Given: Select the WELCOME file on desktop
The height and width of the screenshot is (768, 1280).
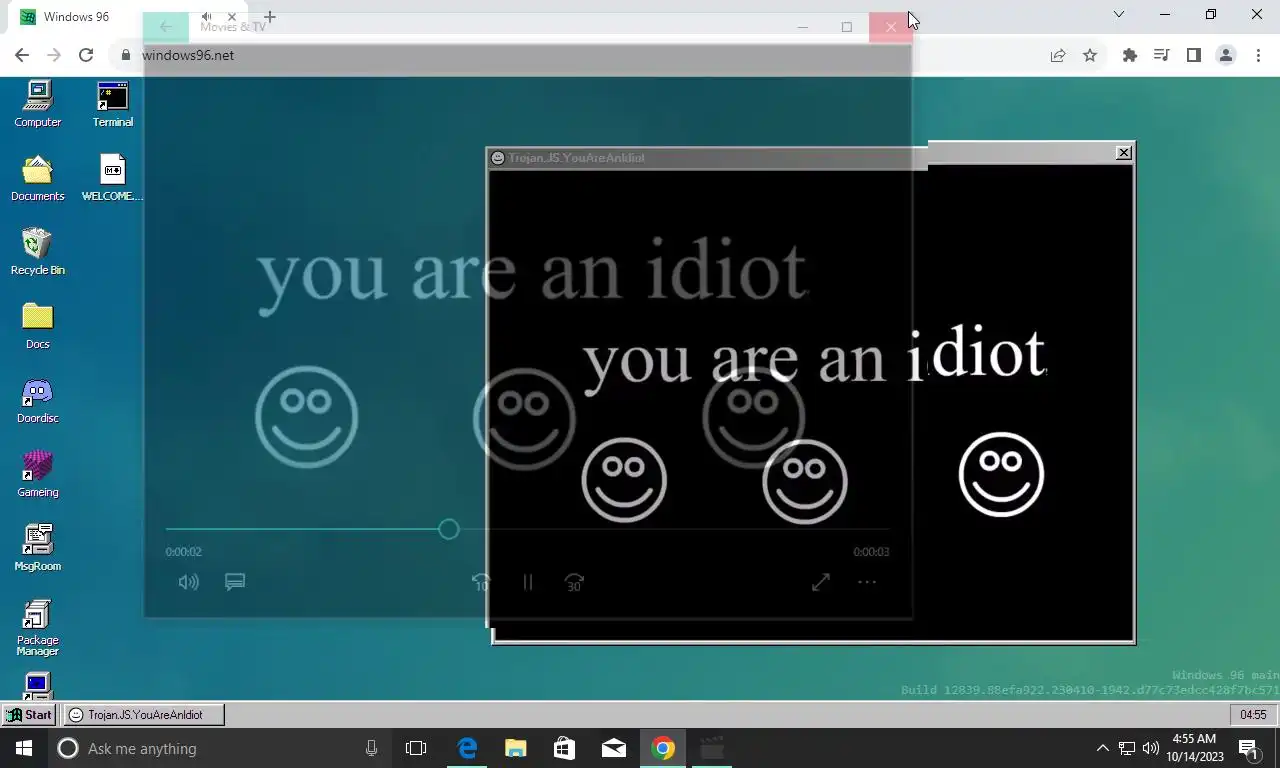Looking at the screenshot, I should point(112,178).
